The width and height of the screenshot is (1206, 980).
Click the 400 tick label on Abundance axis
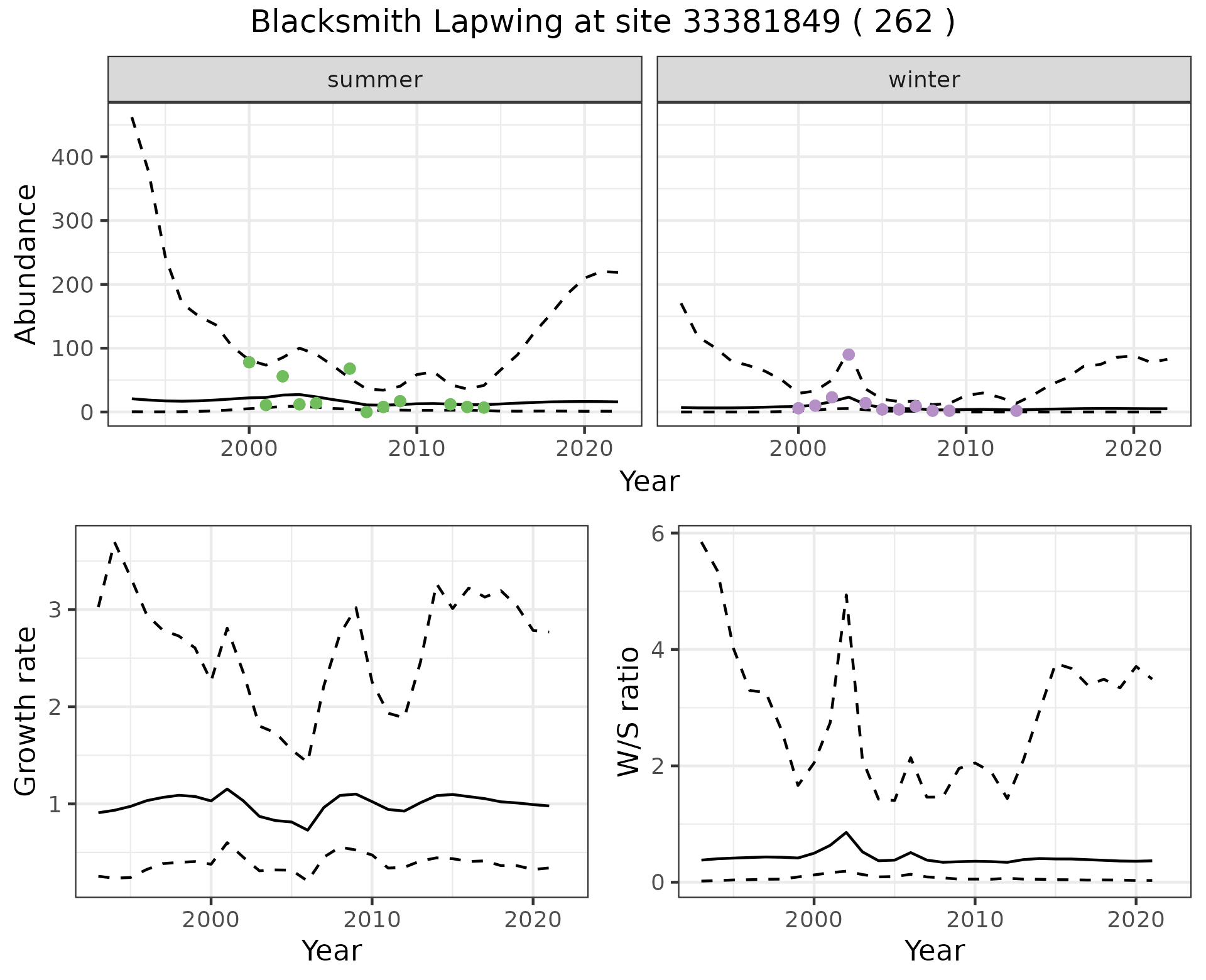[72, 156]
